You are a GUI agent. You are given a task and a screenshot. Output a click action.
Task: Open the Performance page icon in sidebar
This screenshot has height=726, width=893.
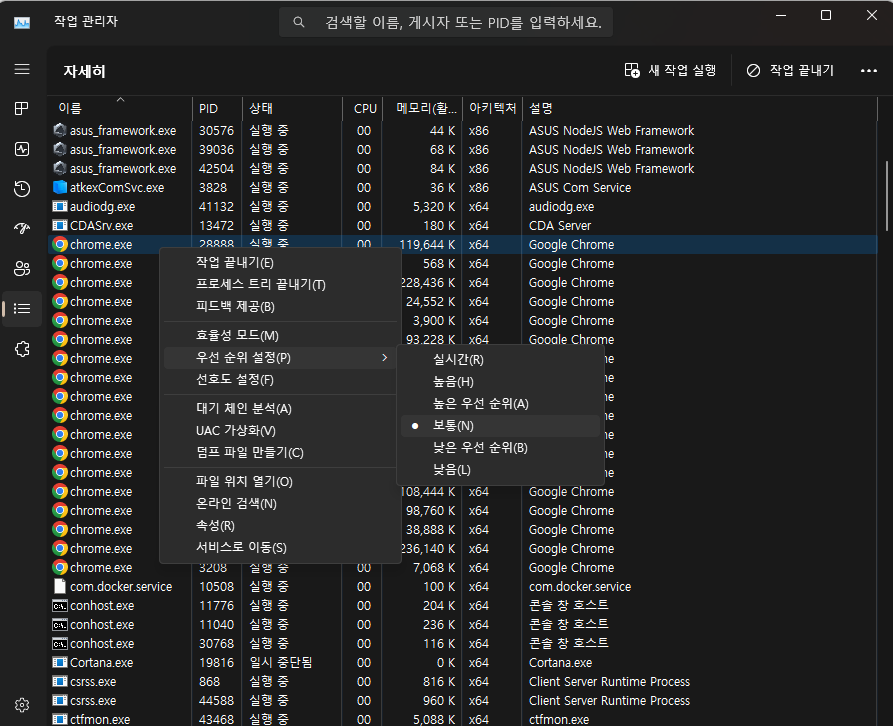point(22,149)
